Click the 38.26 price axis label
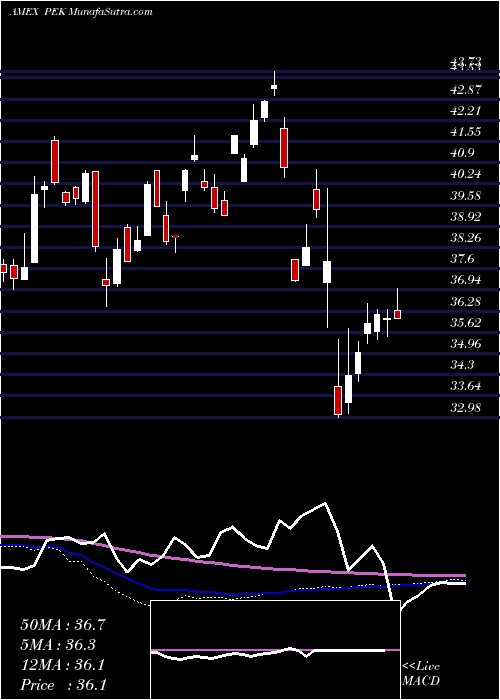 coord(466,238)
